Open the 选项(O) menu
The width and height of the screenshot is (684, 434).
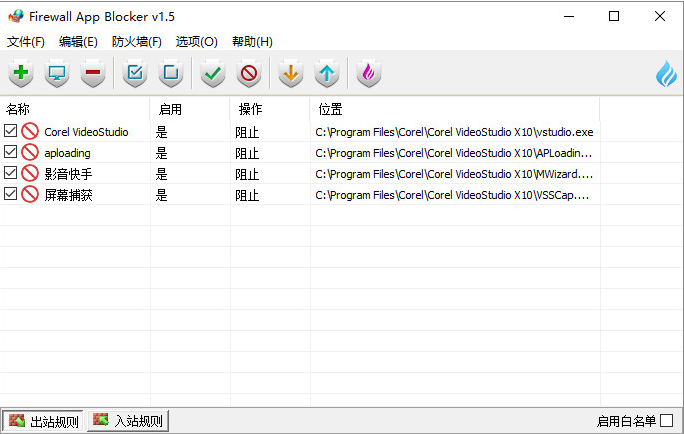click(x=196, y=42)
